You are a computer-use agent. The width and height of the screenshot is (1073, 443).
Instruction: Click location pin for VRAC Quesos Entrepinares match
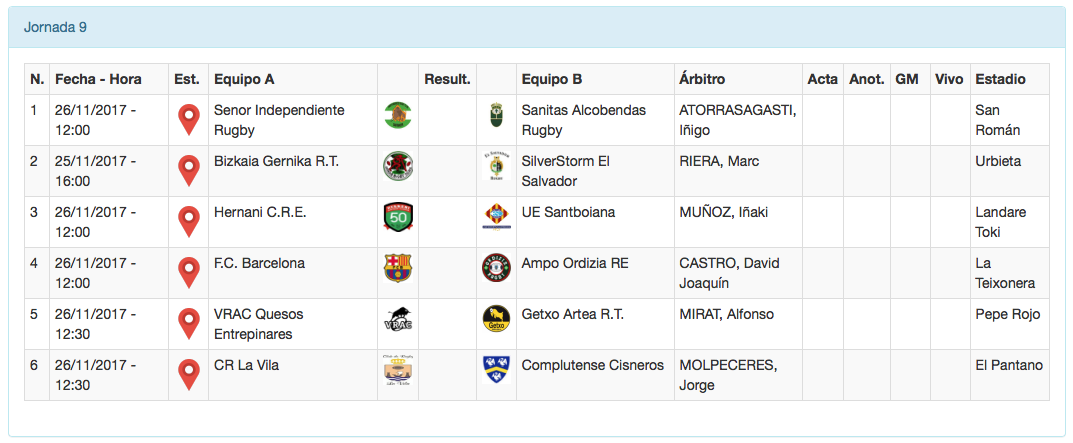188,323
